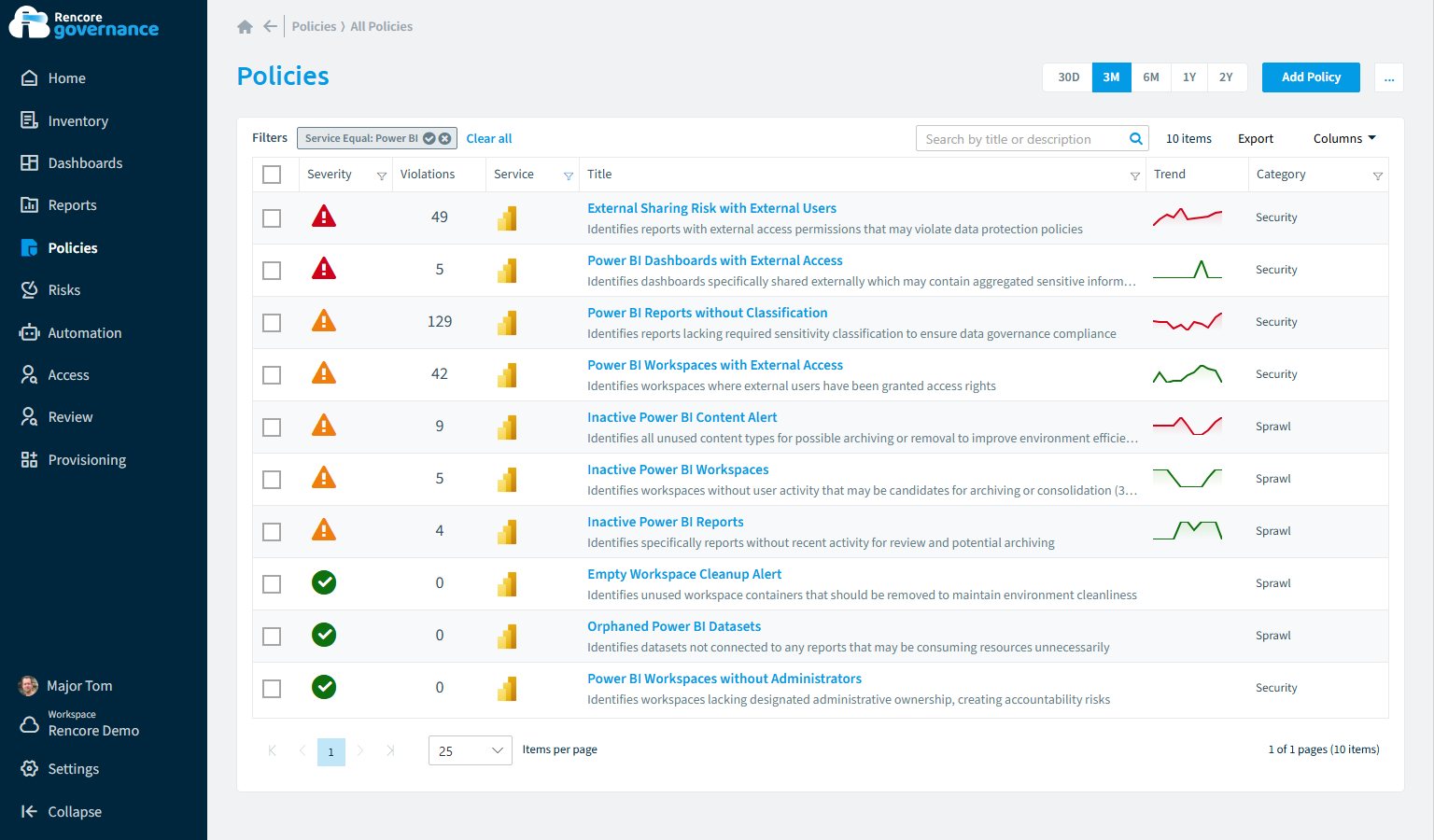Select the 3M time range
Screen dimensions: 1434x840
point(1111,77)
